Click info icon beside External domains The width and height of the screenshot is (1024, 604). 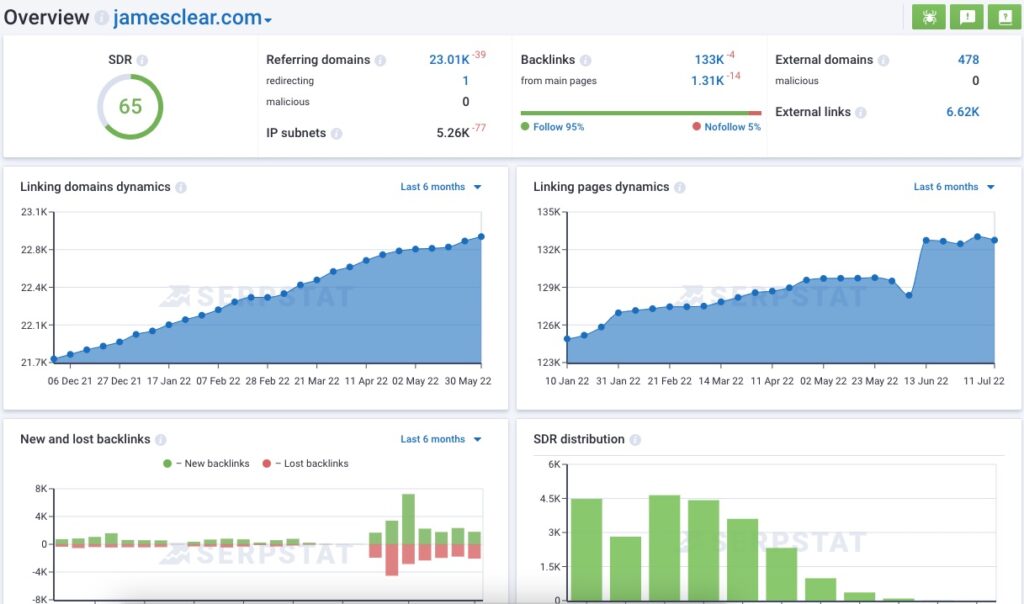[884, 60]
